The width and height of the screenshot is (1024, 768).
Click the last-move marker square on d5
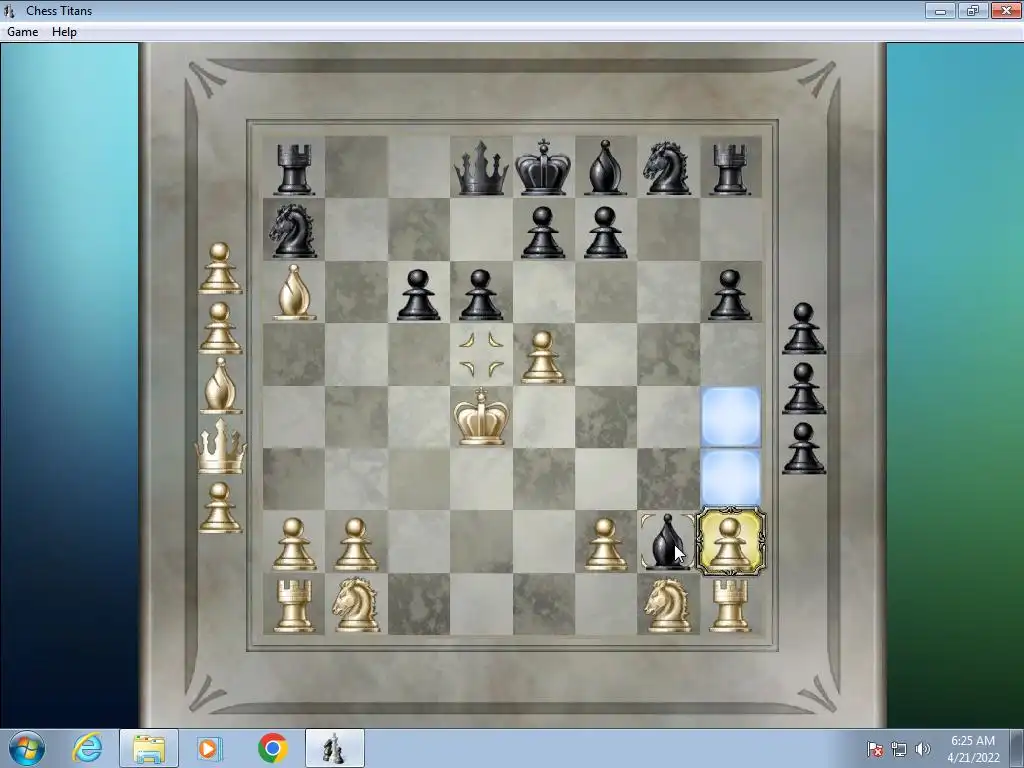coord(481,355)
